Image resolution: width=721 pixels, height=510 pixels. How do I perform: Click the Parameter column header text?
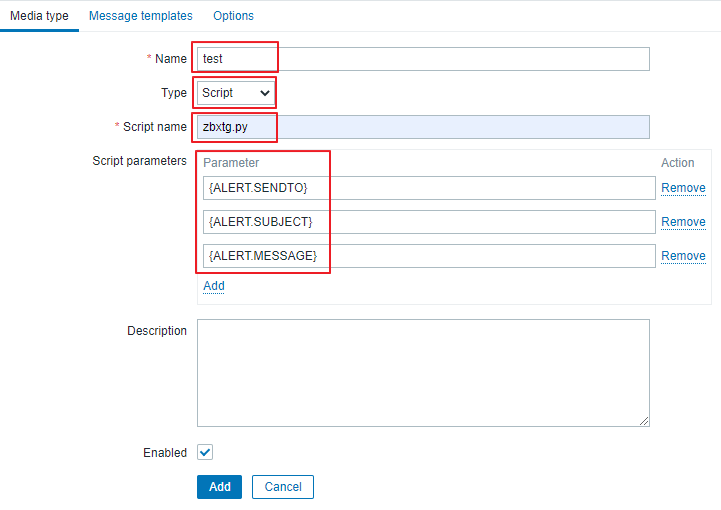coord(231,163)
